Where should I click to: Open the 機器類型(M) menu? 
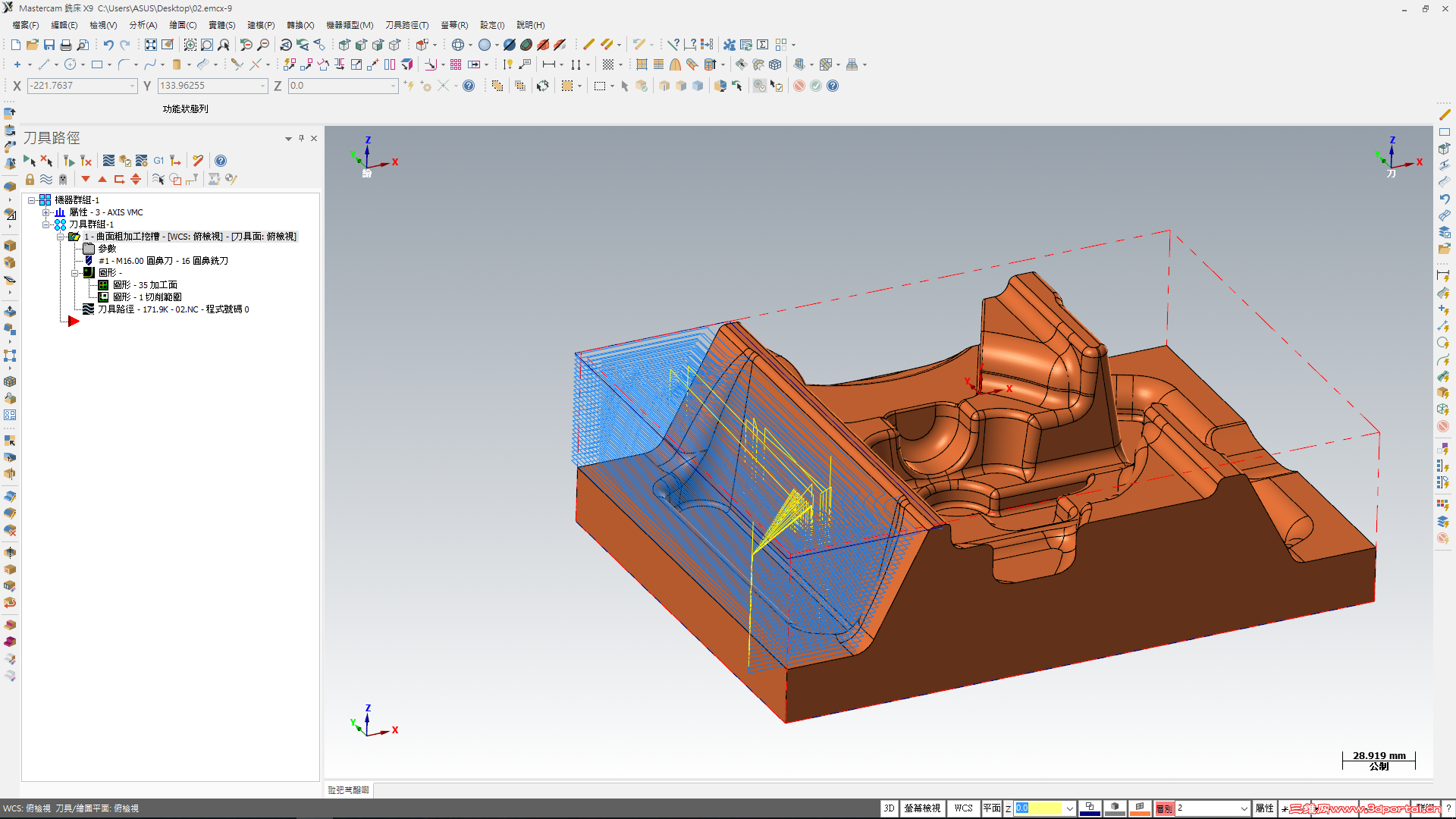[350, 25]
